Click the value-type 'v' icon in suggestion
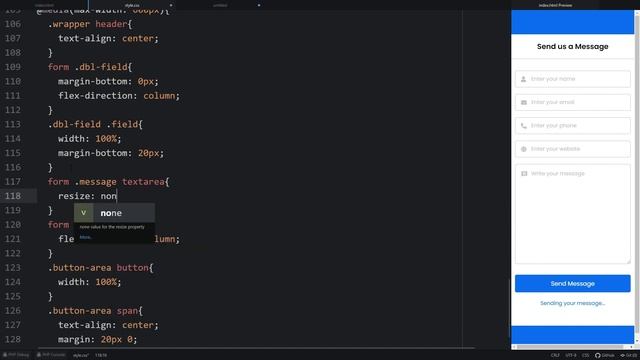640x360 pixels. click(84, 213)
